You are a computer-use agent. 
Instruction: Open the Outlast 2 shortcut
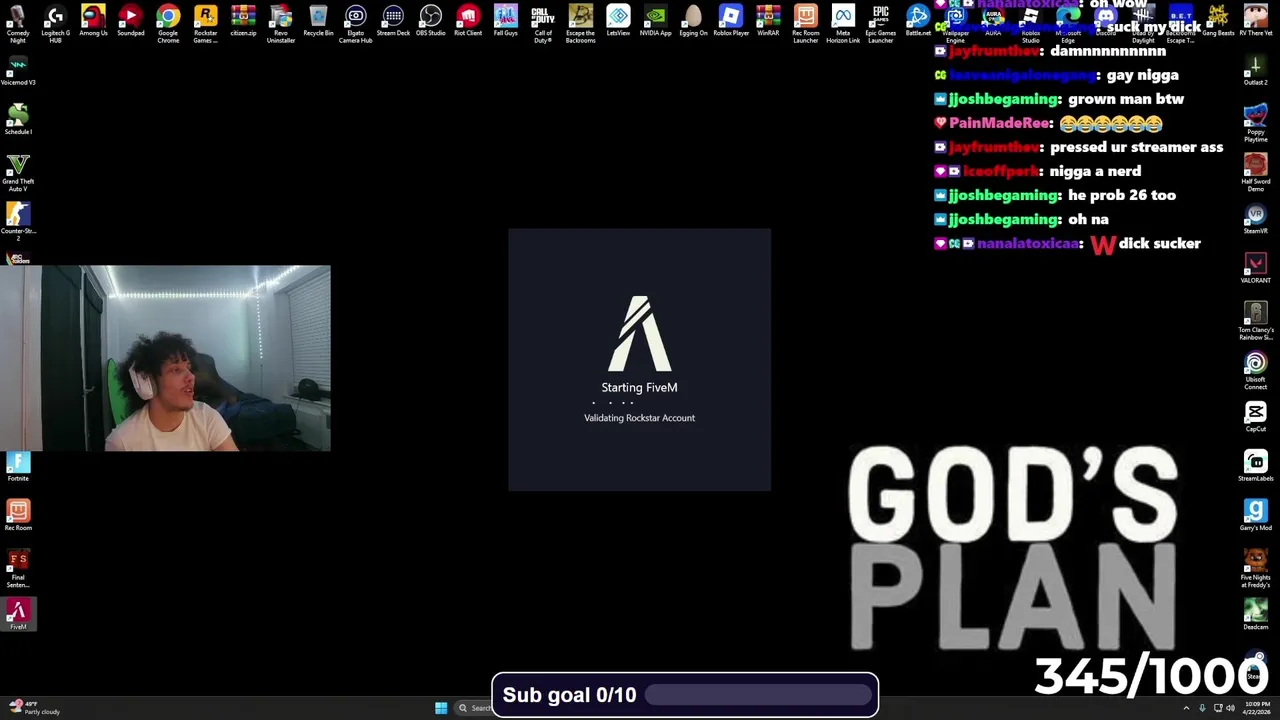(1255, 71)
